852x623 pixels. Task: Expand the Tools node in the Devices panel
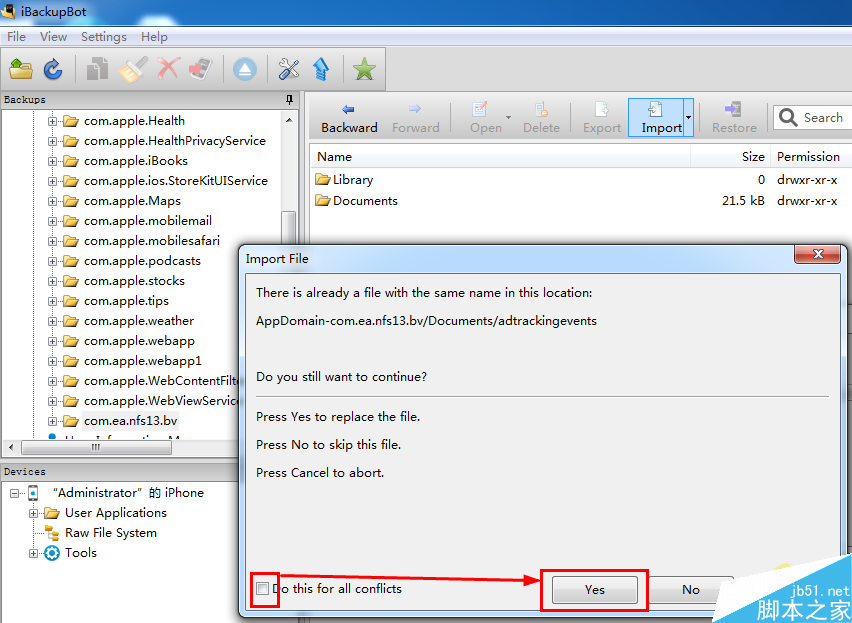pos(33,553)
